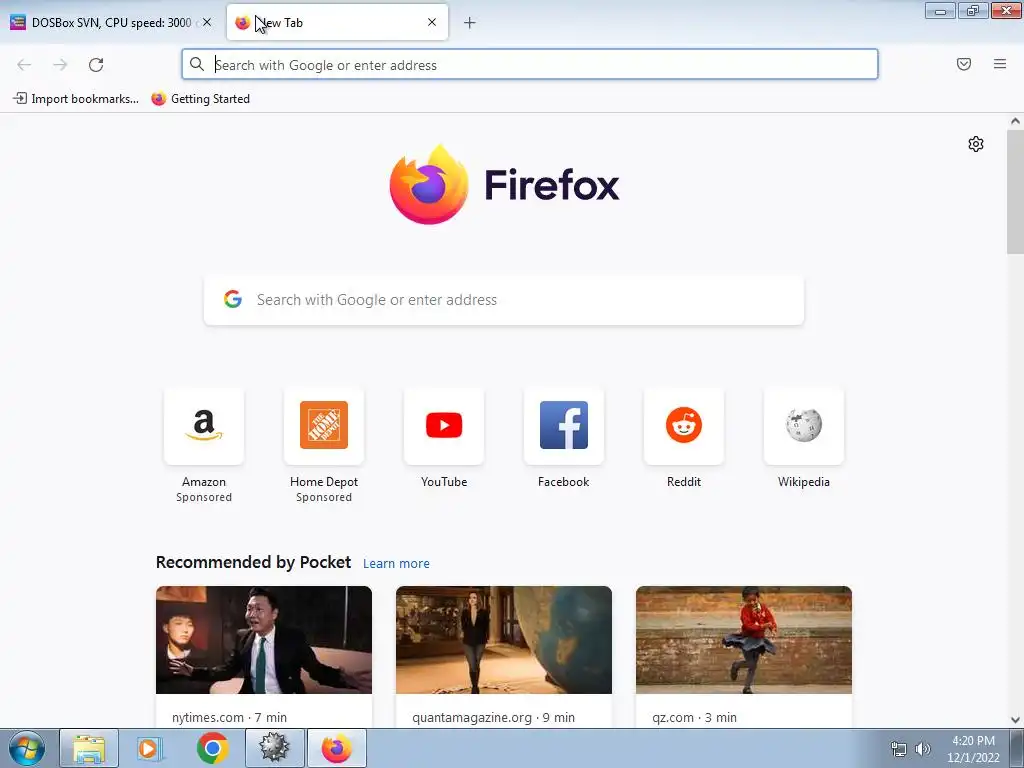
Task: Focus the address bar field
Action: click(x=530, y=65)
